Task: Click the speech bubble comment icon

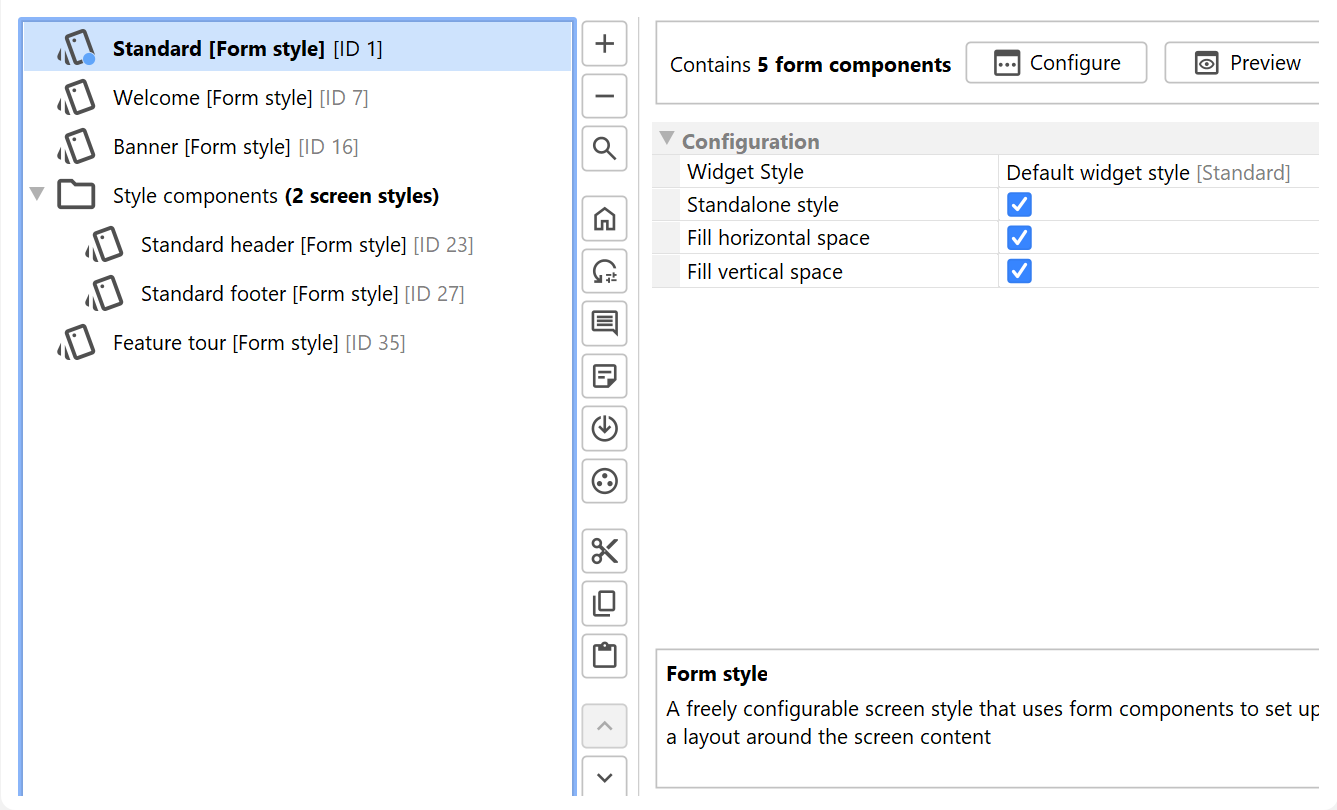Action: click(604, 323)
